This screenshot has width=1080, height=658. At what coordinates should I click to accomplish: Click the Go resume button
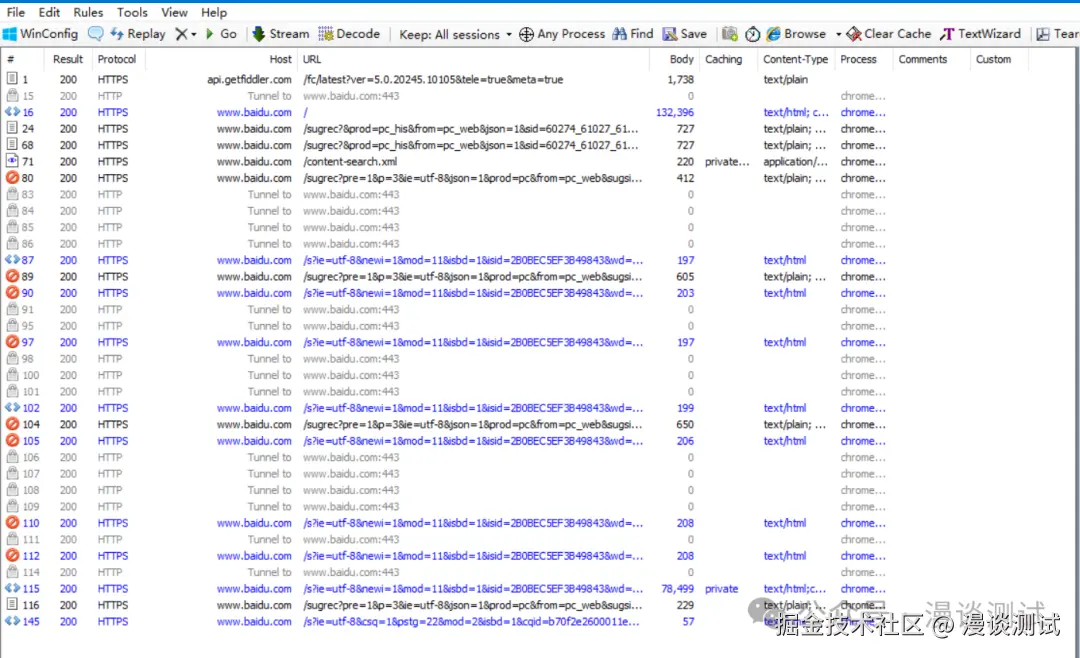pyautogui.click(x=221, y=34)
